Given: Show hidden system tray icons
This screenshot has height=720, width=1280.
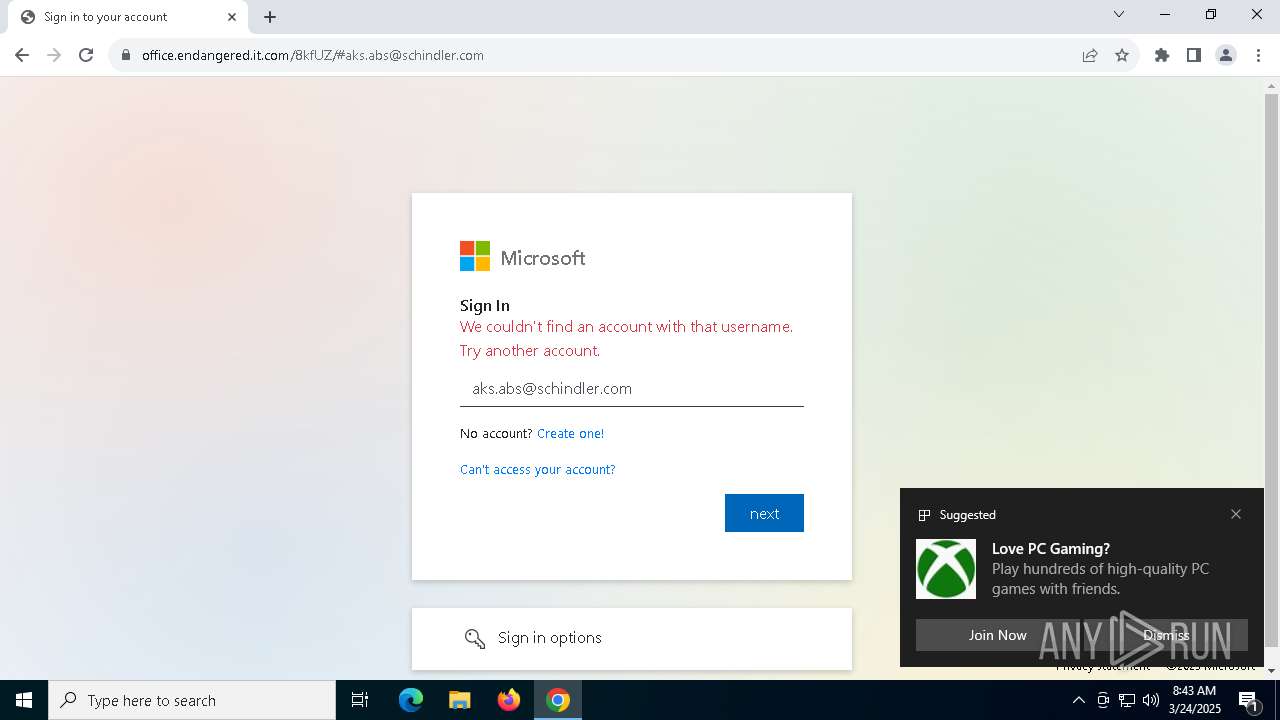Looking at the screenshot, I should click(1078, 700).
